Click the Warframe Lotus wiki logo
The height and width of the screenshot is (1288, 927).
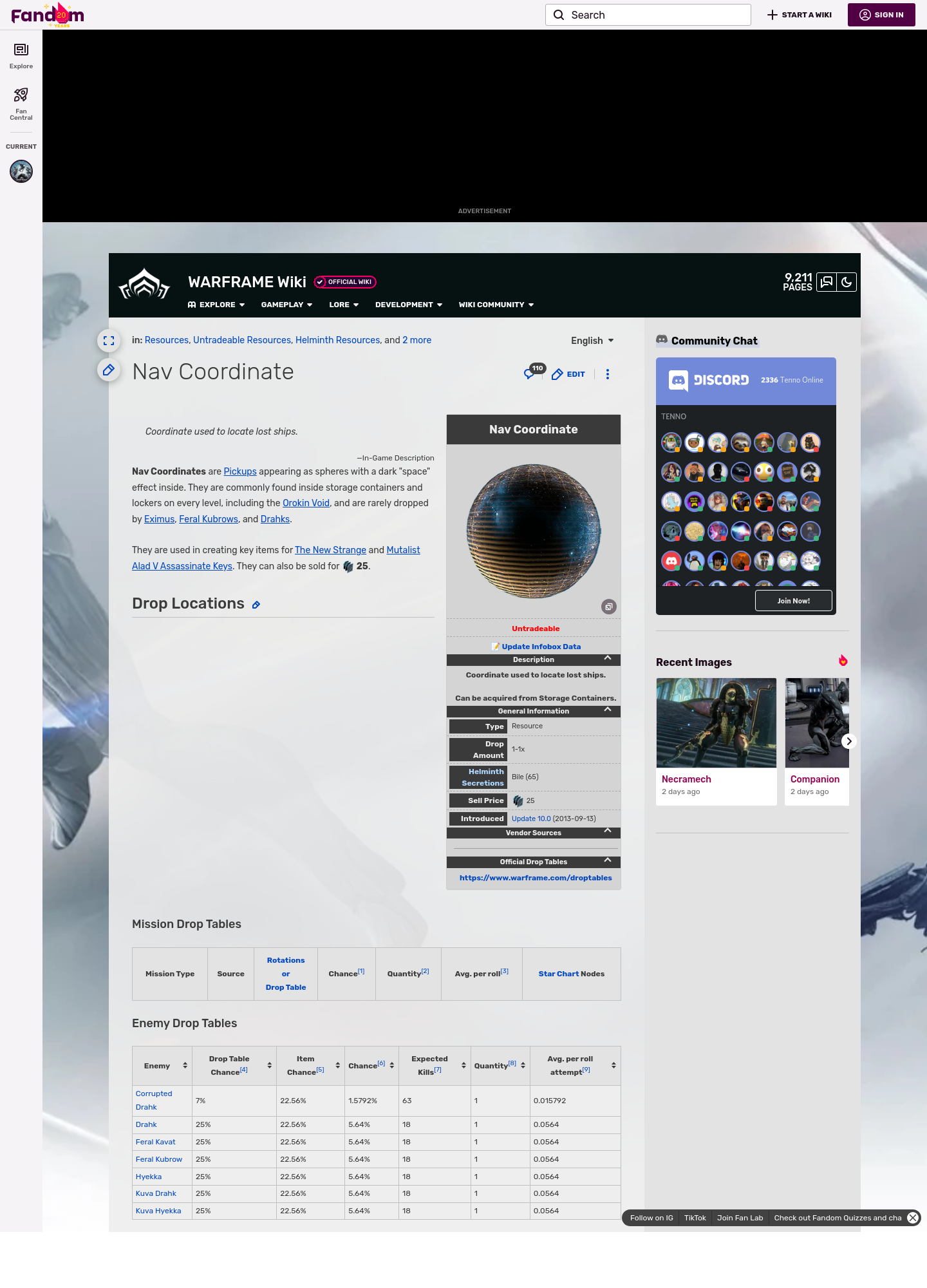click(144, 284)
